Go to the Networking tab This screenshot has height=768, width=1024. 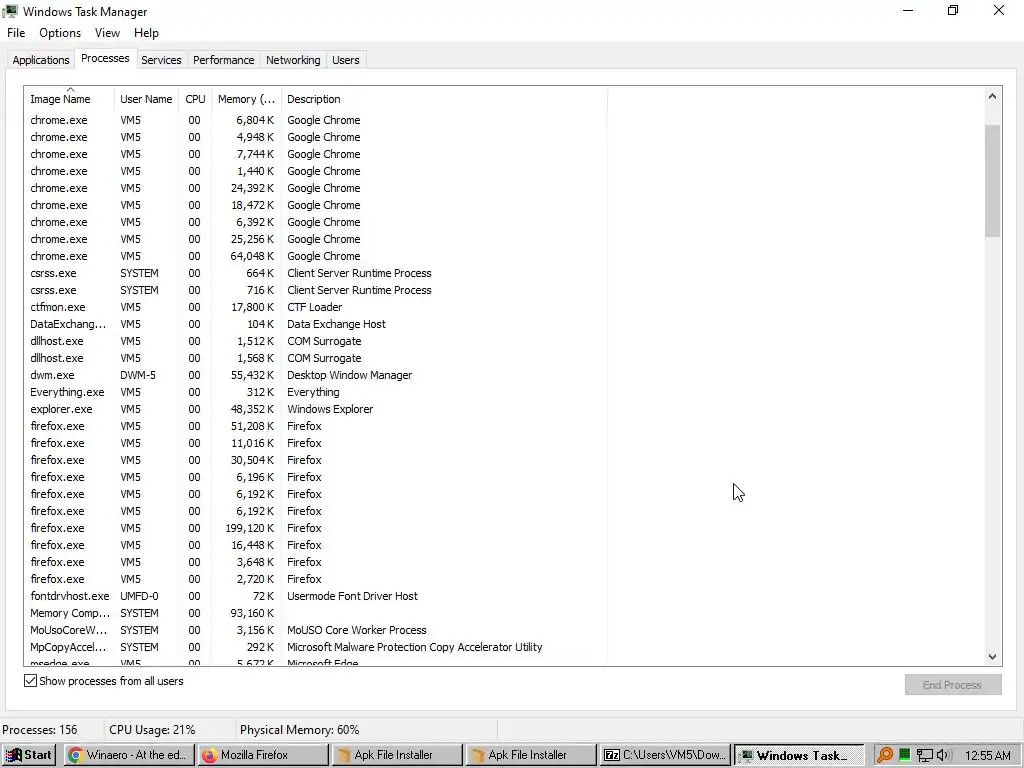[293, 60]
